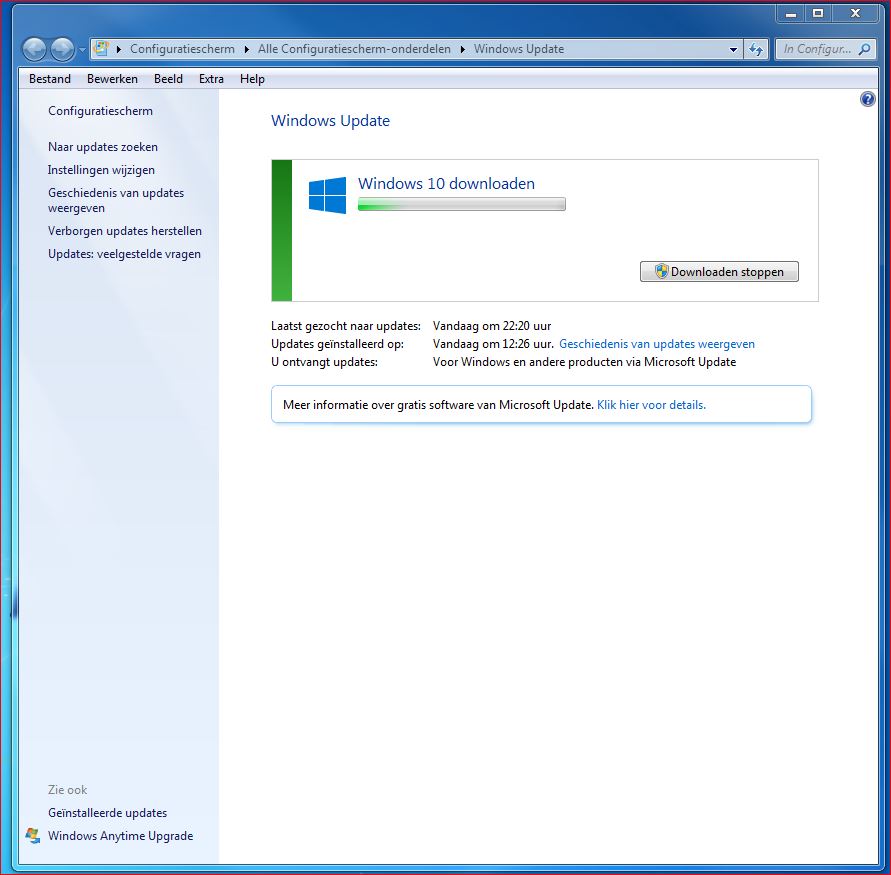Click Naar updates zoeken
Viewport: 891px width, 875px height.
point(103,147)
